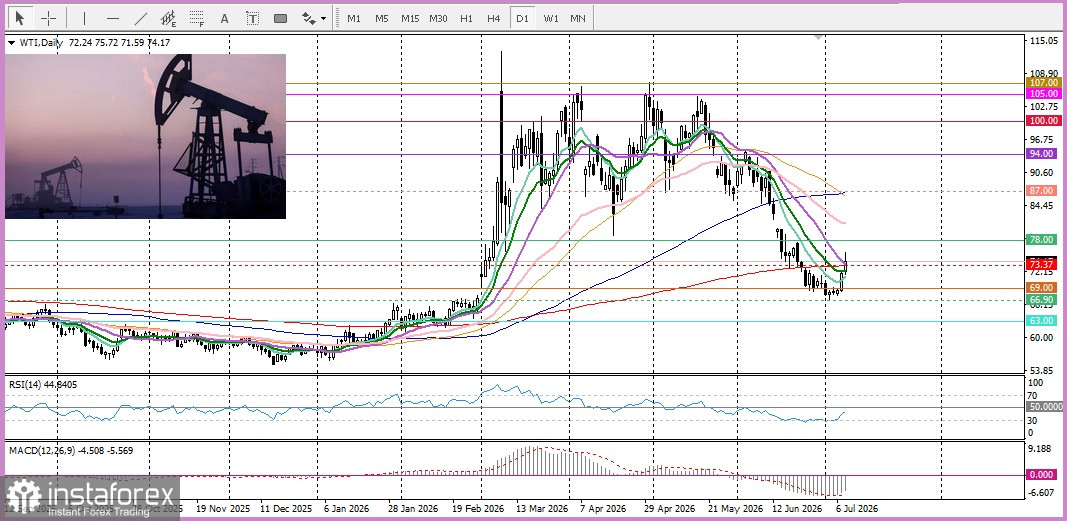The width and height of the screenshot is (1067, 521).
Task: Pick the horizontal line drawing tool
Action: 113,18
